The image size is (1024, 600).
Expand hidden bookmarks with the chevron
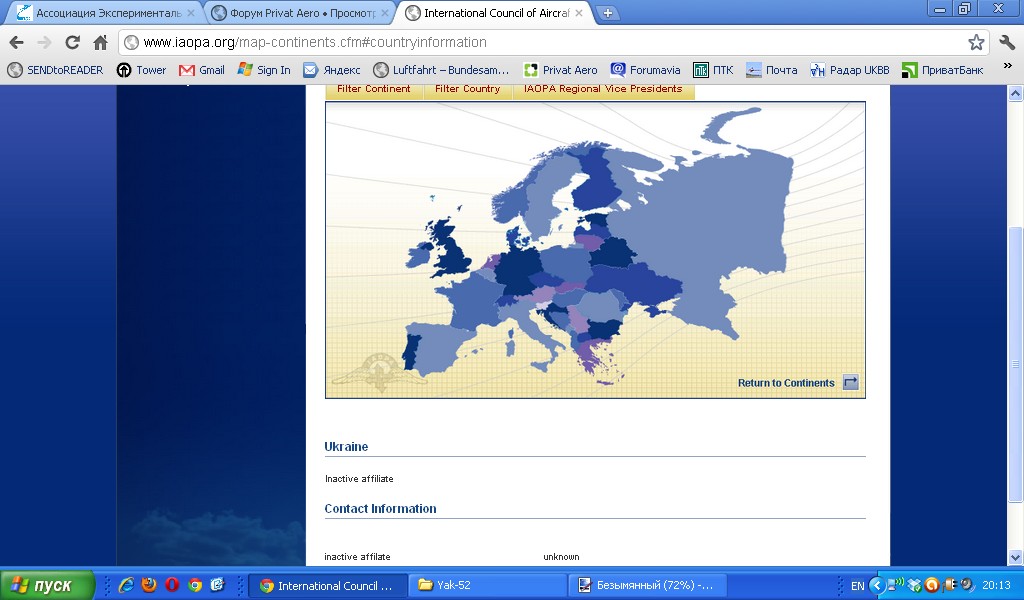pyautogui.click(x=1007, y=69)
